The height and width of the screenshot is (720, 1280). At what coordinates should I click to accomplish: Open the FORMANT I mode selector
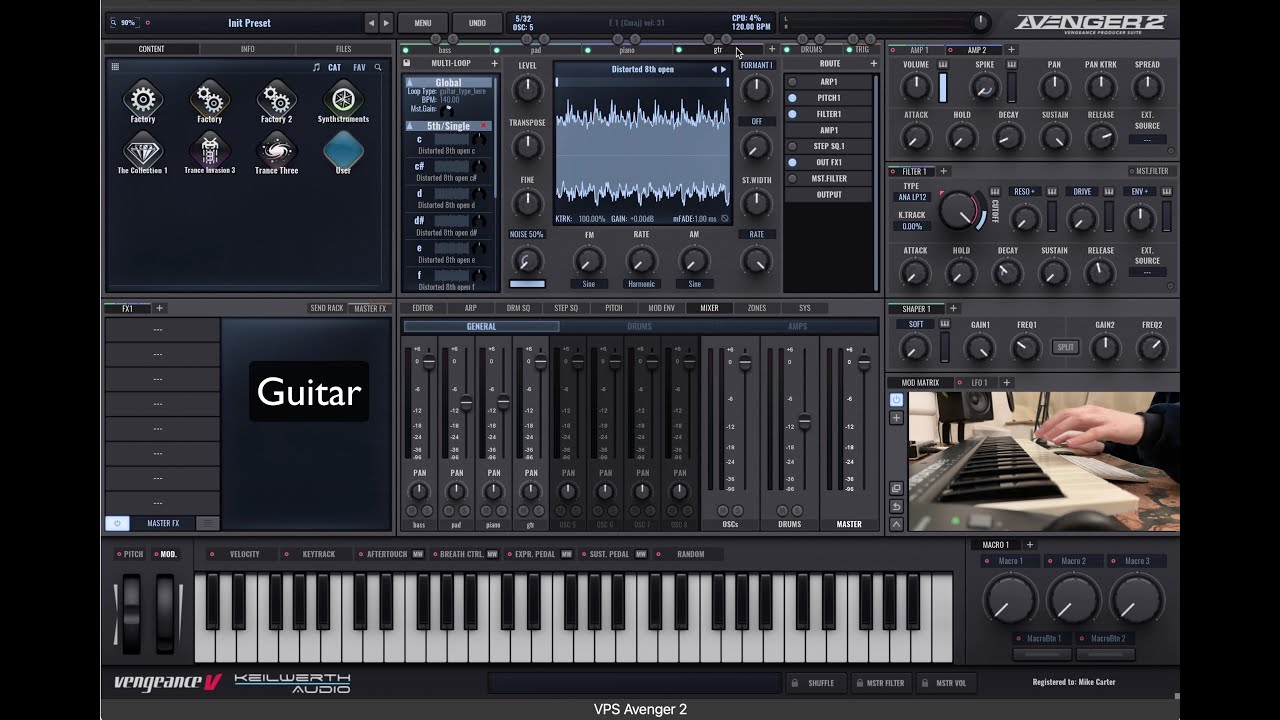(757, 65)
